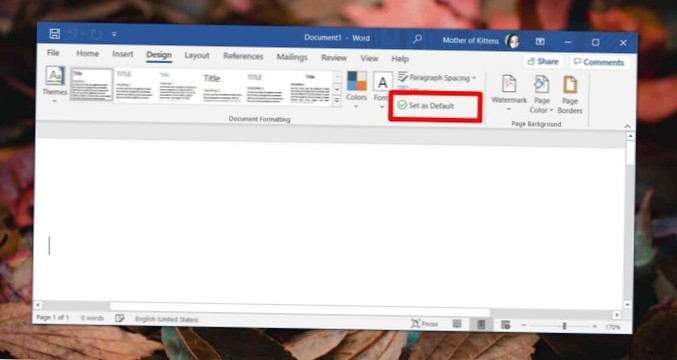
Task: Enable Focus mode from status bar
Action: [x=424, y=324]
